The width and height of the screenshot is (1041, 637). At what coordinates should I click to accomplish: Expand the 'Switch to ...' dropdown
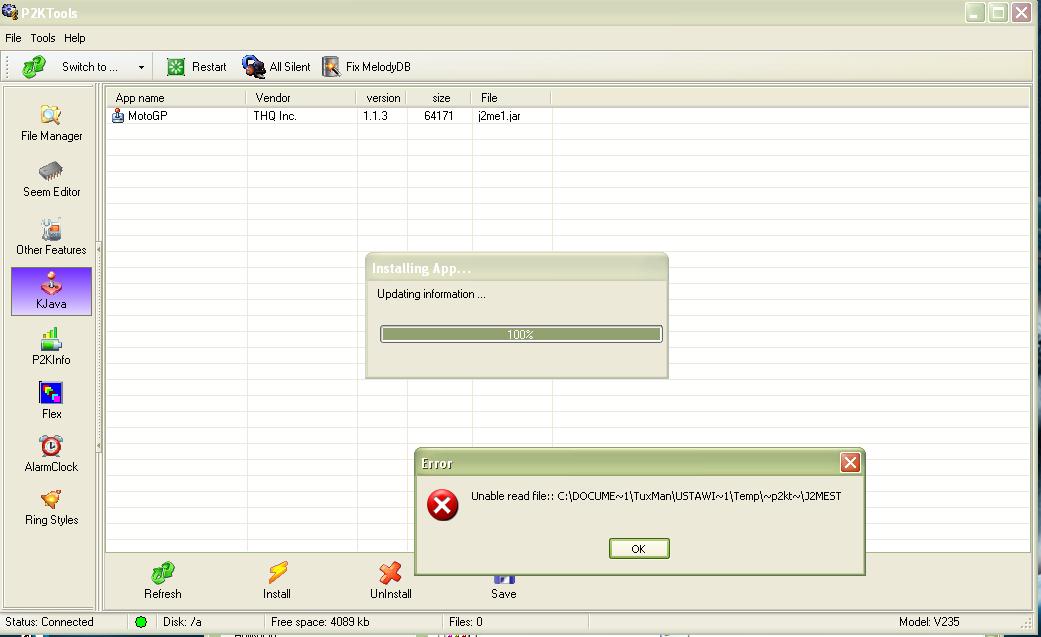pos(141,67)
